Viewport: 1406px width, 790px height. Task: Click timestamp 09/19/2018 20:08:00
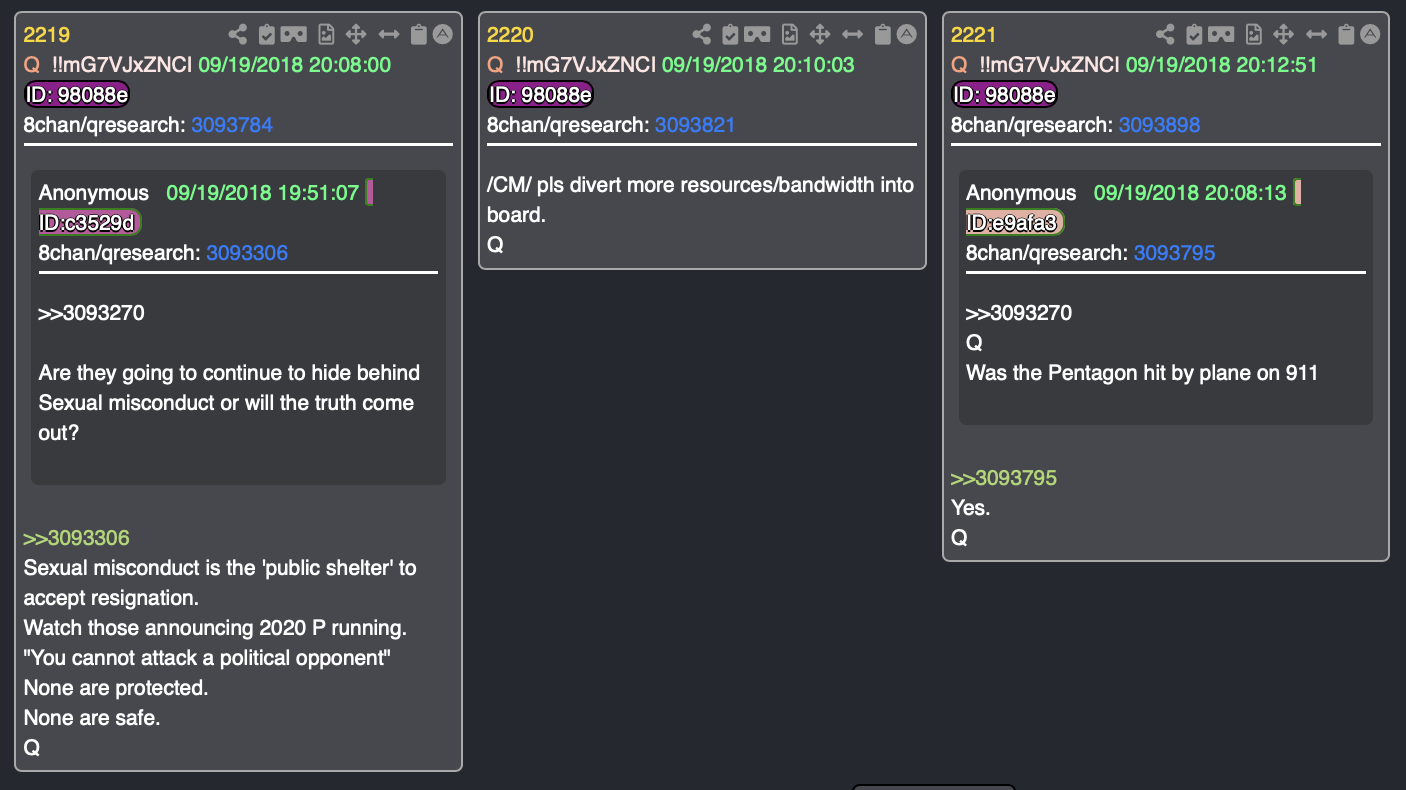(x=294, y=65)
